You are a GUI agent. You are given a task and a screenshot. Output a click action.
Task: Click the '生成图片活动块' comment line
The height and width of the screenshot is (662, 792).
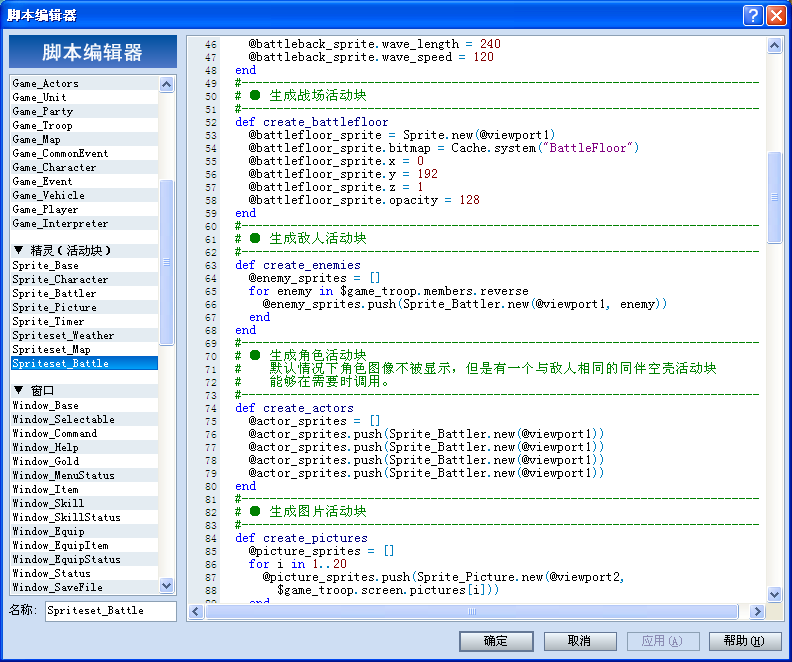coord(301,512)
